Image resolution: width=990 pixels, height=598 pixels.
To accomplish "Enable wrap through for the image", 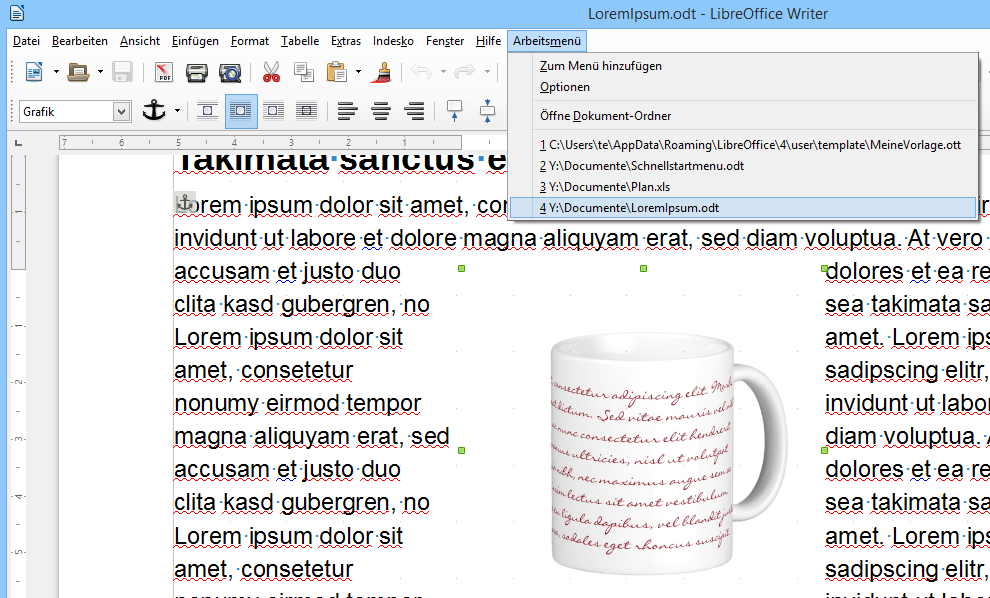I will [306, 111].
